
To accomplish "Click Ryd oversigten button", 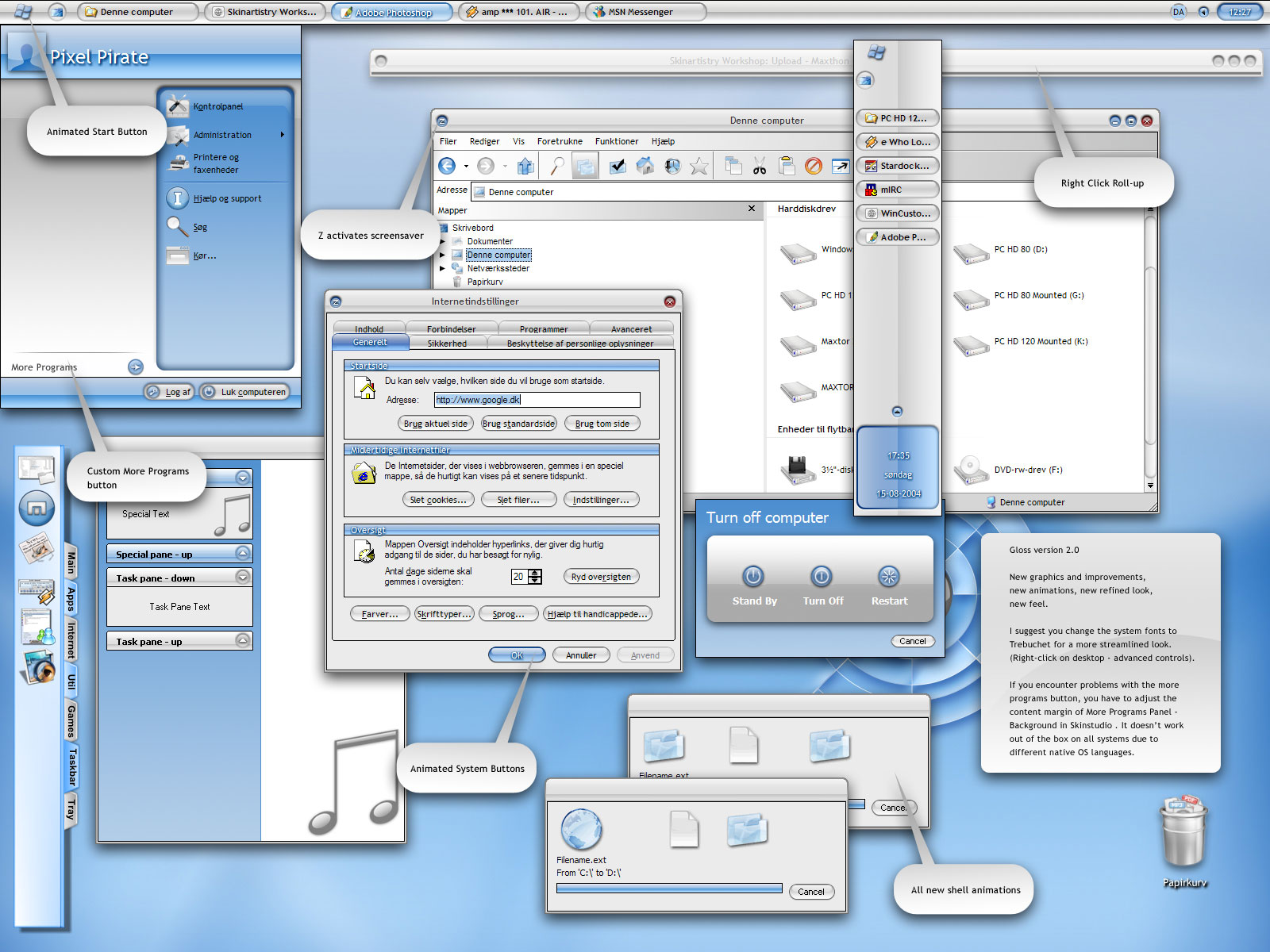I will point(601,577).
